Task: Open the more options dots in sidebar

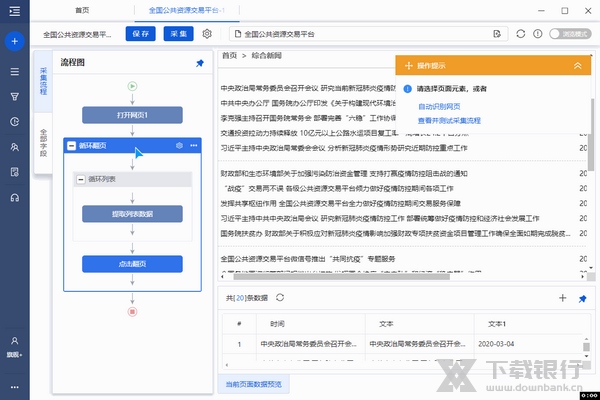Action: click(x=15, y=387)
